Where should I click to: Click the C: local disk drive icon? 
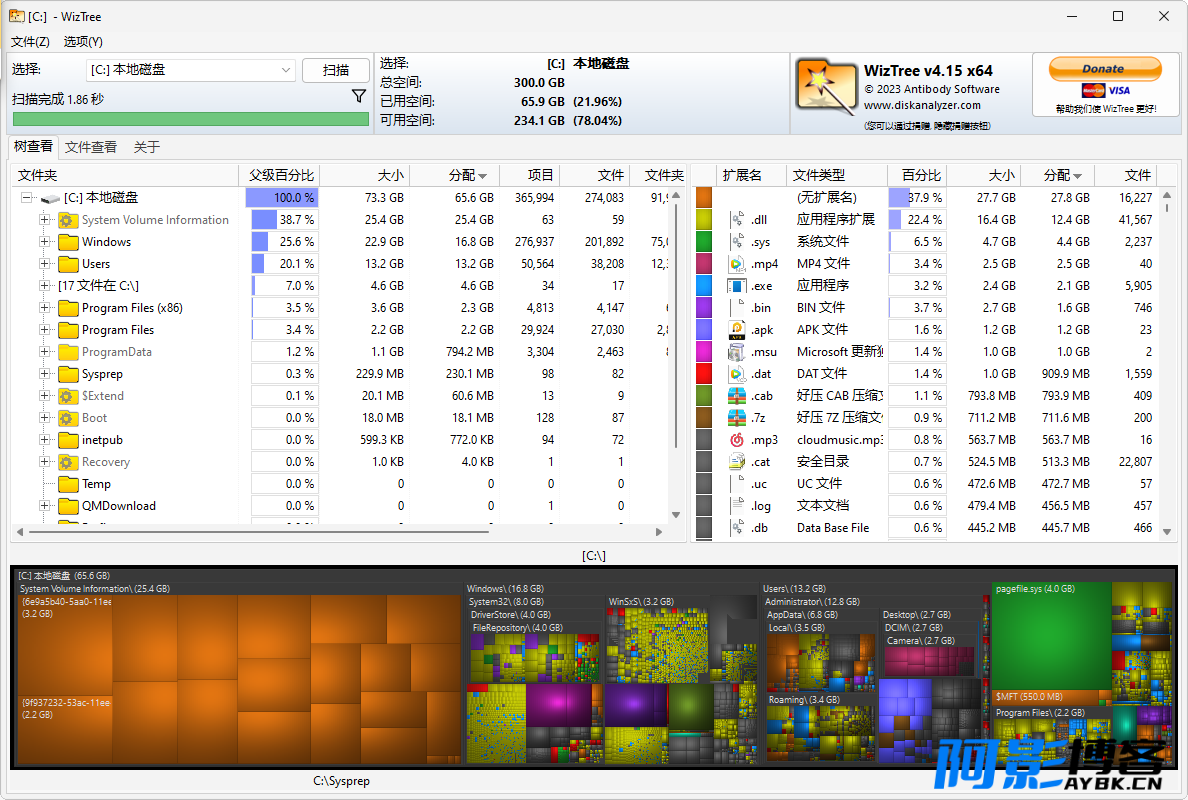point(50,198)
